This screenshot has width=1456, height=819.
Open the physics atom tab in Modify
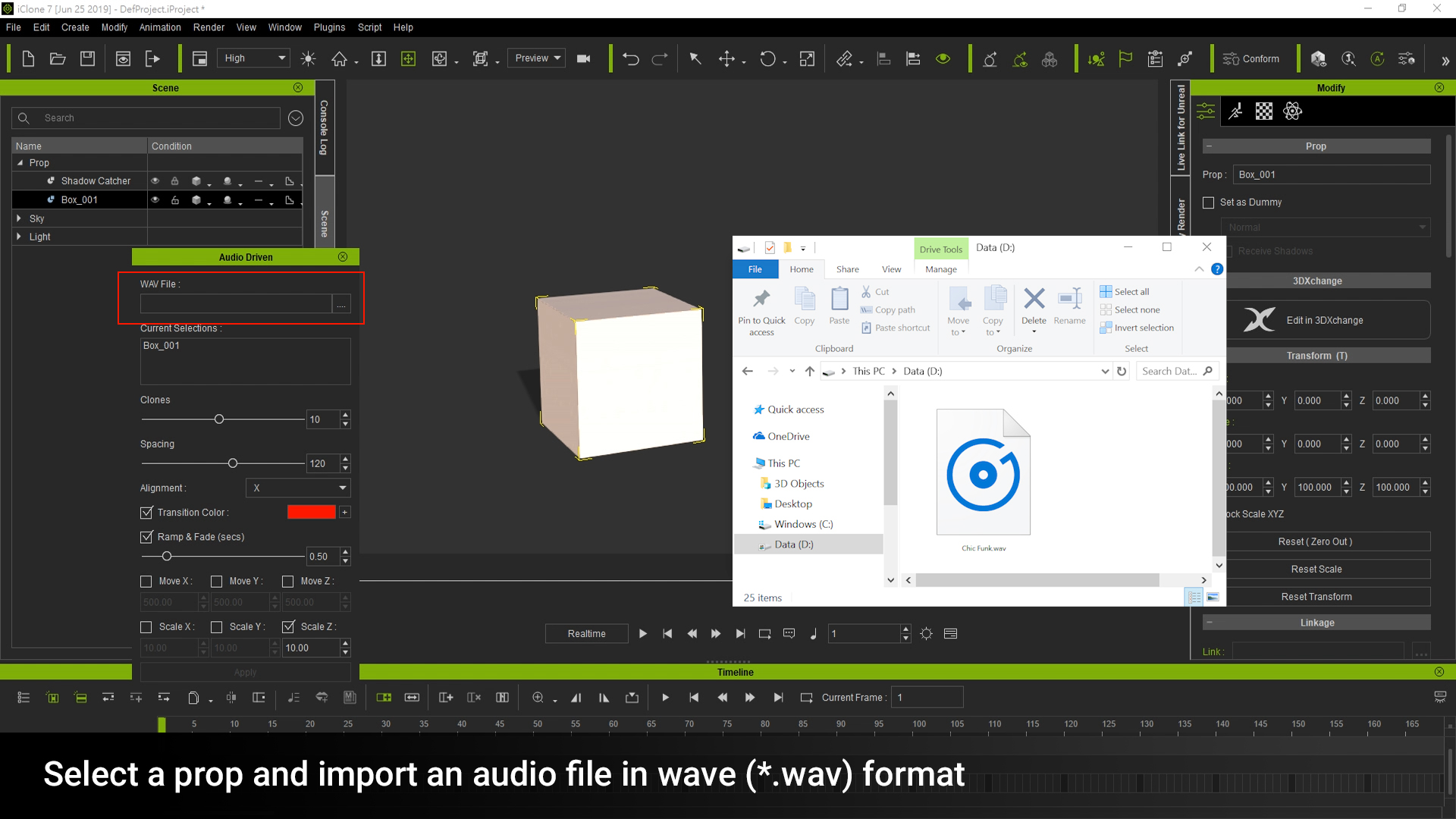click(1292, 111)
